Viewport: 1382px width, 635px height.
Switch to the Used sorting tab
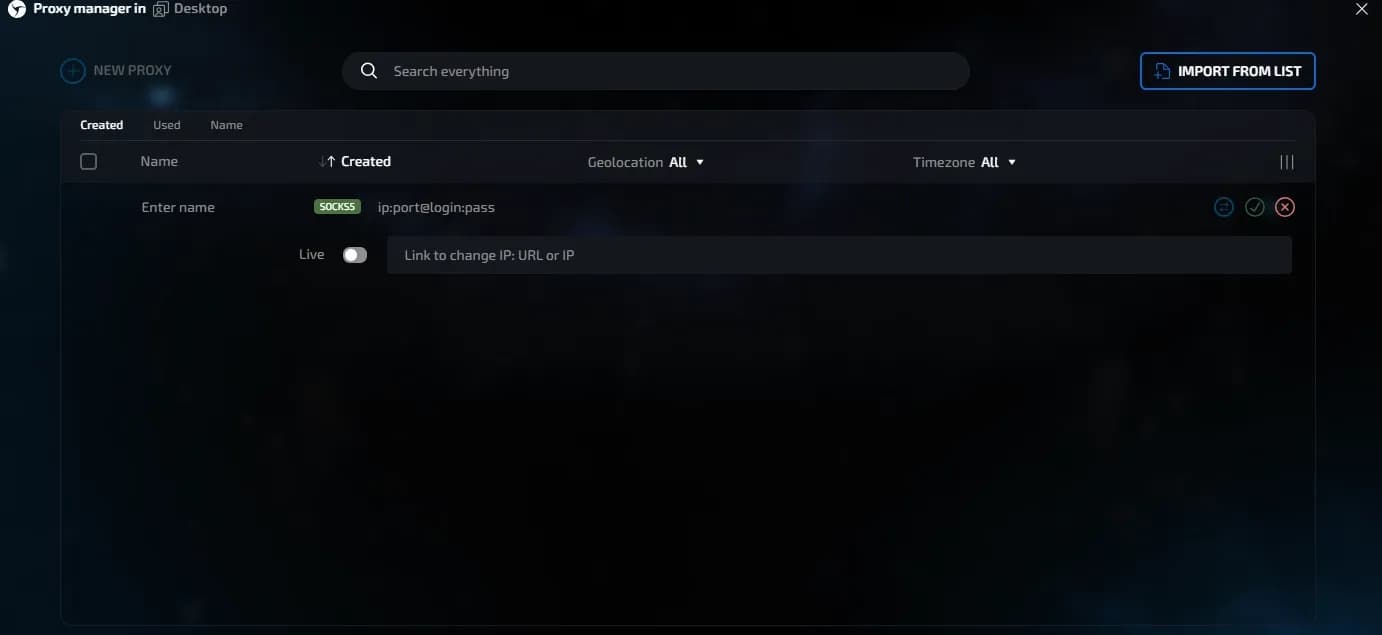167,125
